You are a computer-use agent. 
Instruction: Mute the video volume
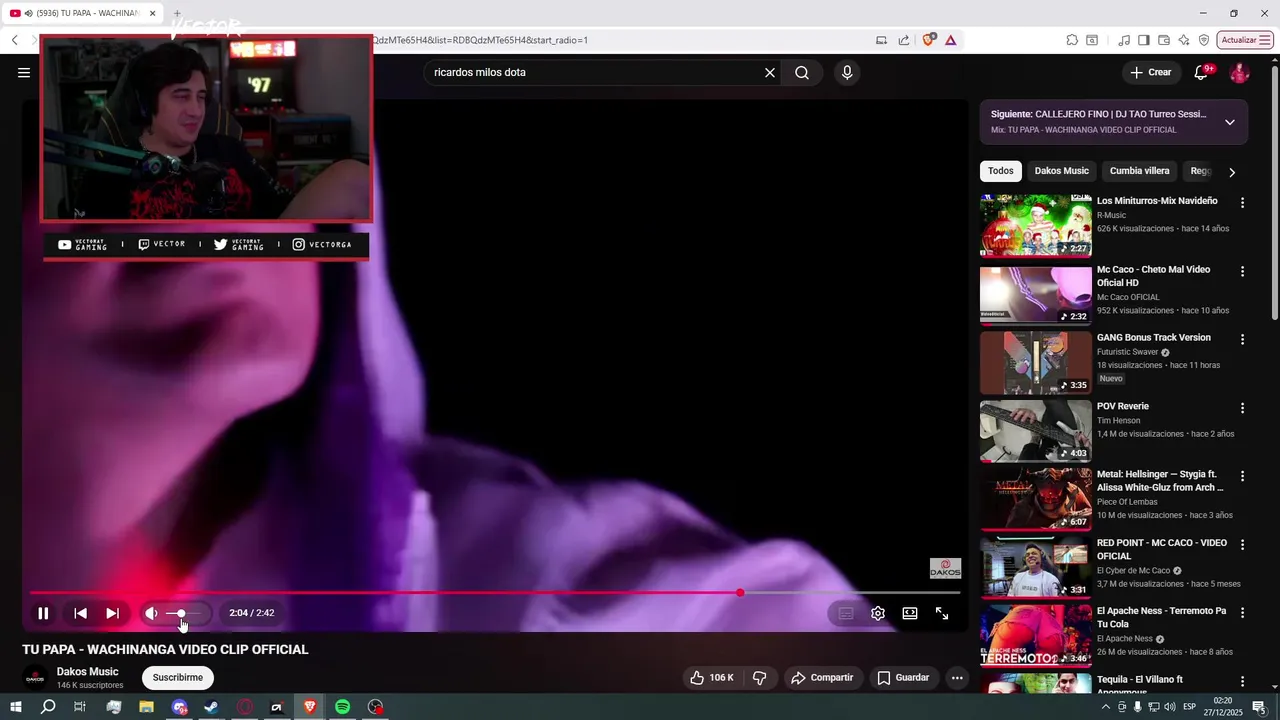[151, 613]
